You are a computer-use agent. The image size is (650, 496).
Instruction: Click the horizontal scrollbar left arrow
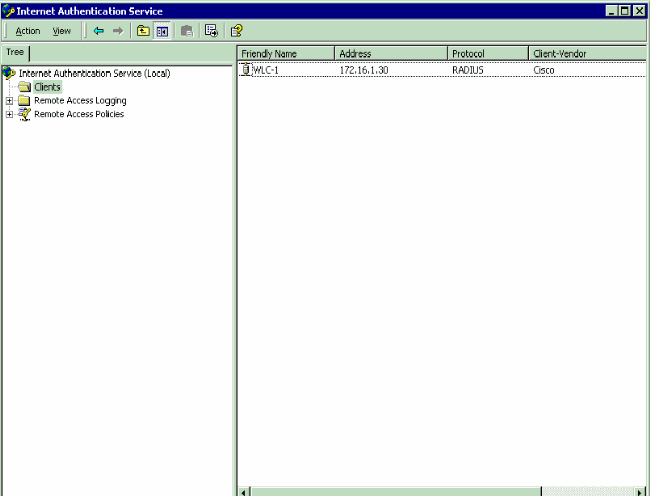click(244, 492)
